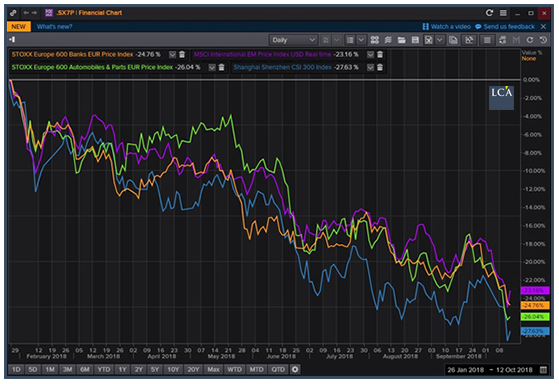Delete the MSCI EM Price Index series
559x384 pixels.
[x=380, y=55]
